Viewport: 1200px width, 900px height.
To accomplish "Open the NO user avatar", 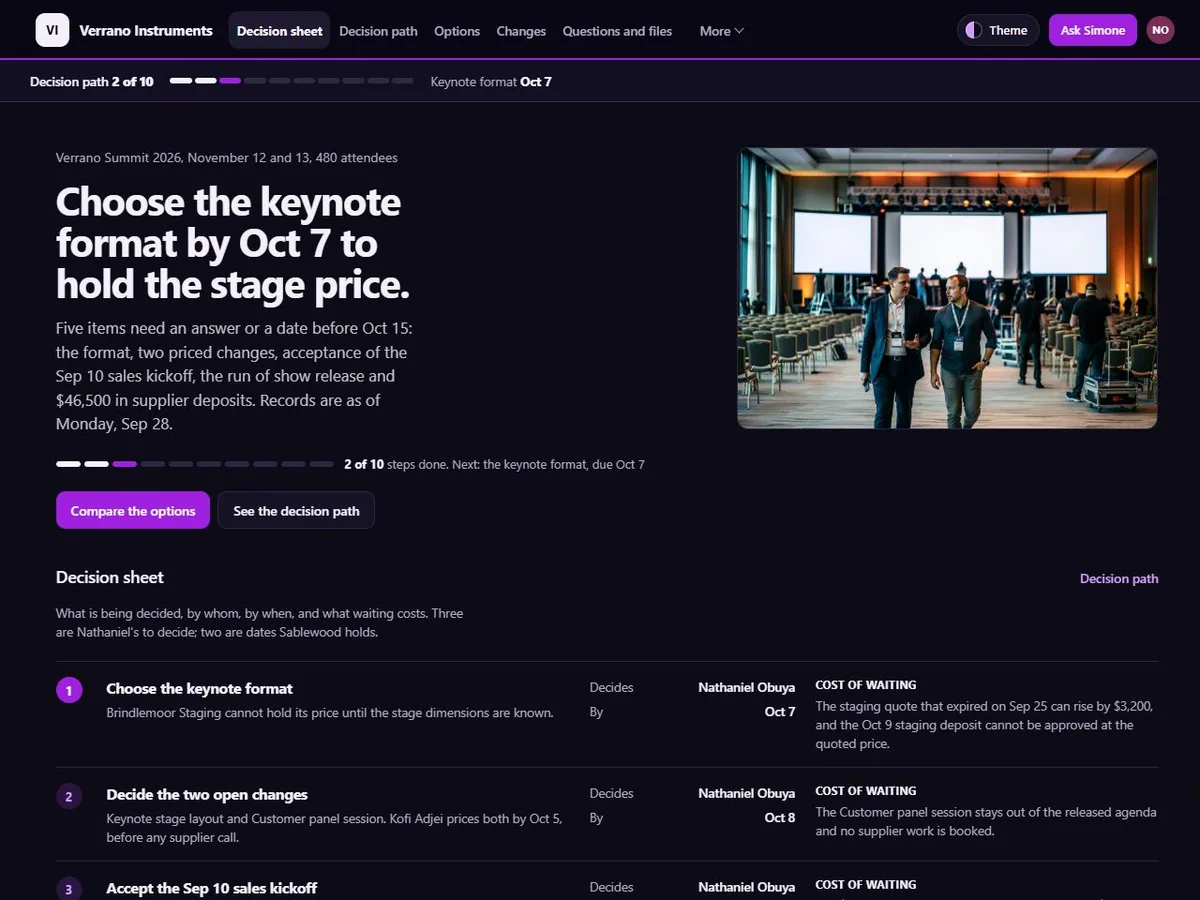I will coord(1160,30).
